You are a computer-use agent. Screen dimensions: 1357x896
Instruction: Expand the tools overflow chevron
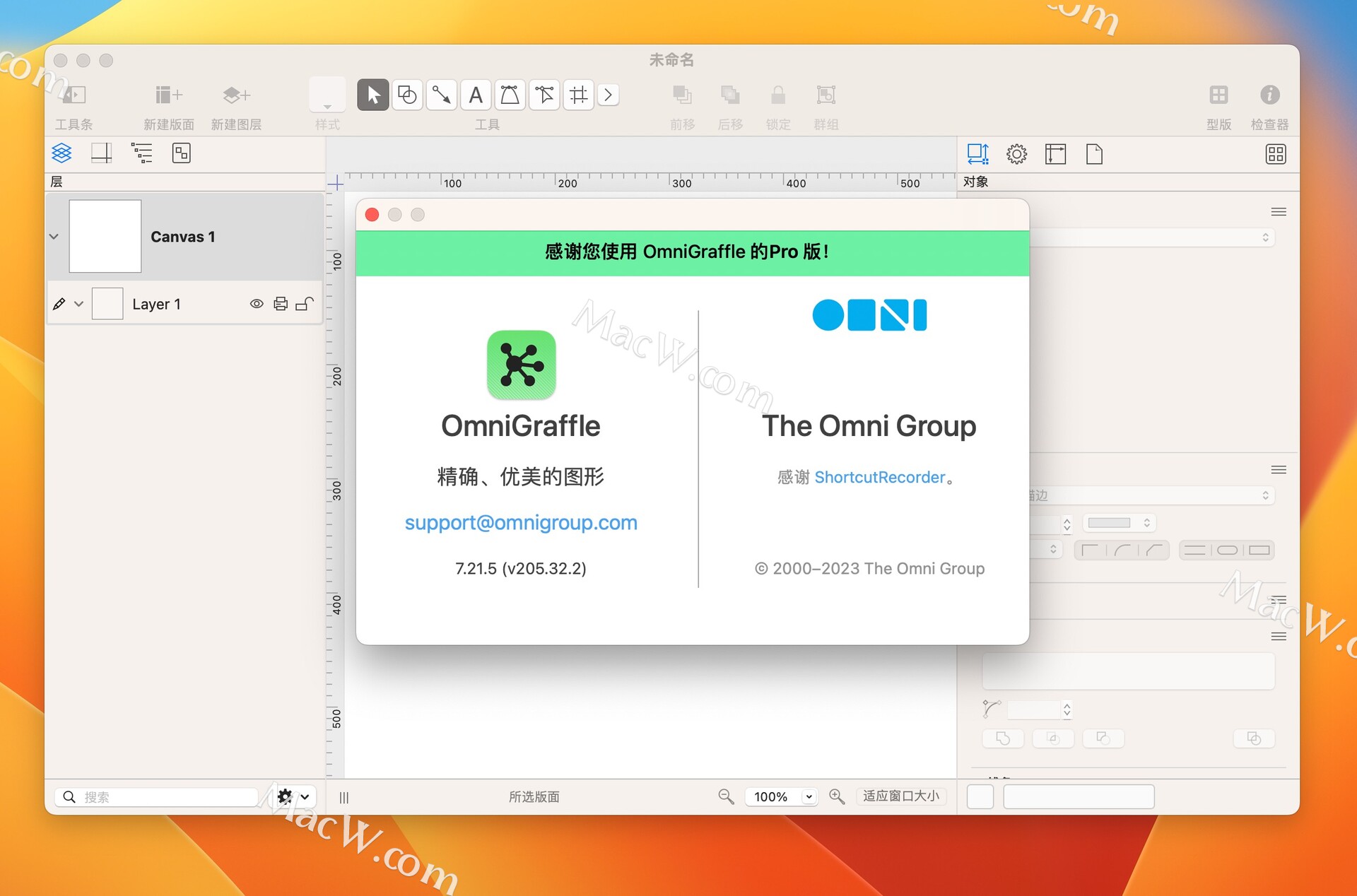click(608, 95)
